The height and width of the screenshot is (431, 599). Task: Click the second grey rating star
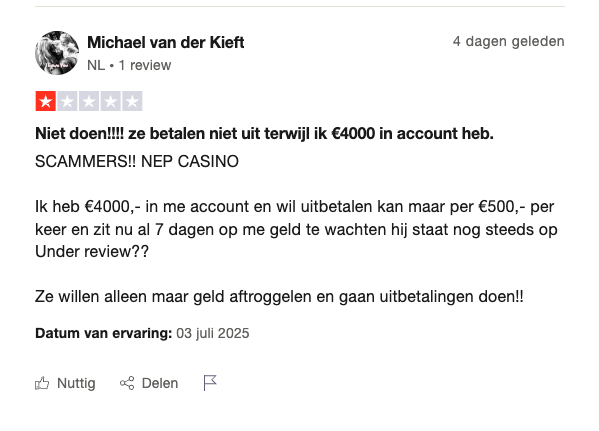click(67, 101)
